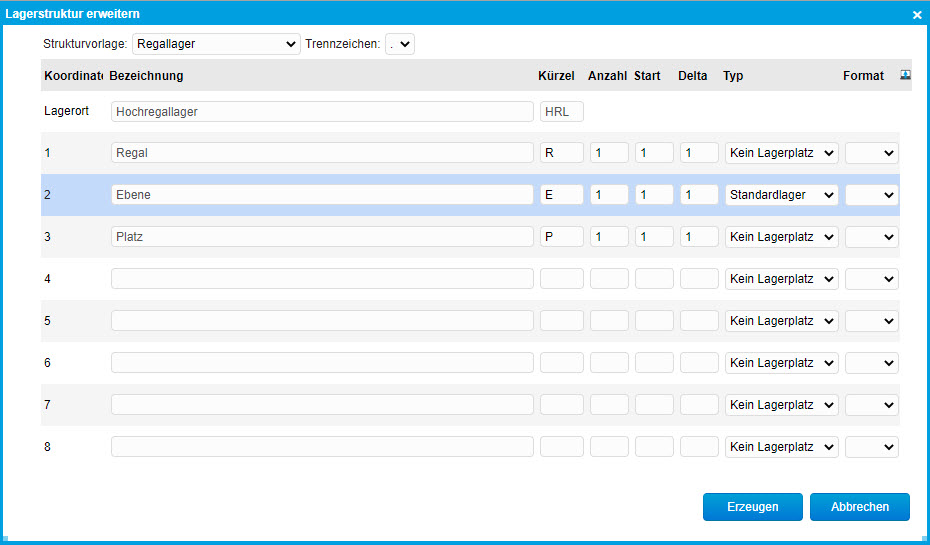This screenshot has height=545, width=930.
Task: Click the Delta column header
Action: pos(693,76)
